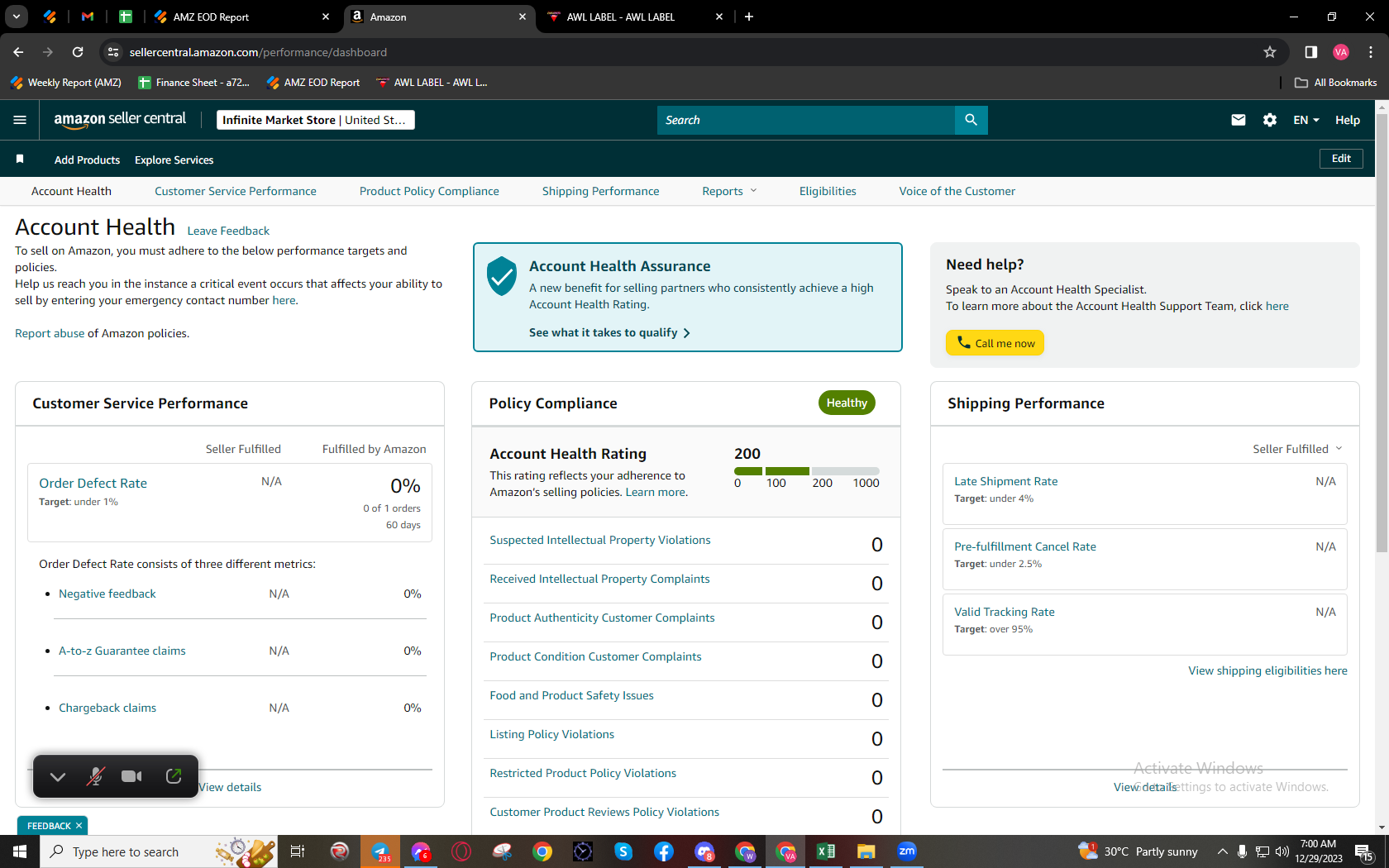Click the Edit button
The height and width of the screenshot is (868, 1389).
pyautogui.click(x=1341, y=159)
